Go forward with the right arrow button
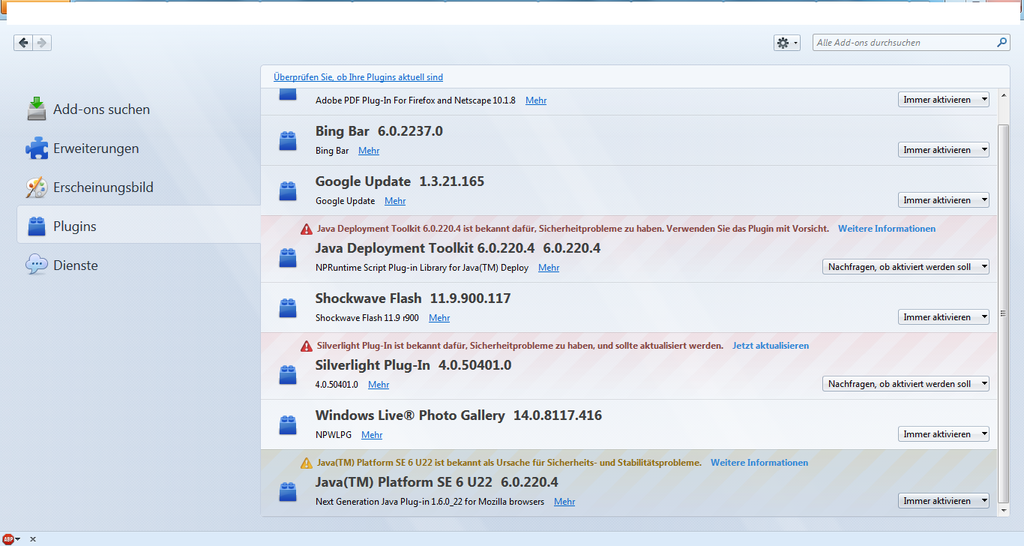This screenshot has width=1024, height=546. coord(42,43)
